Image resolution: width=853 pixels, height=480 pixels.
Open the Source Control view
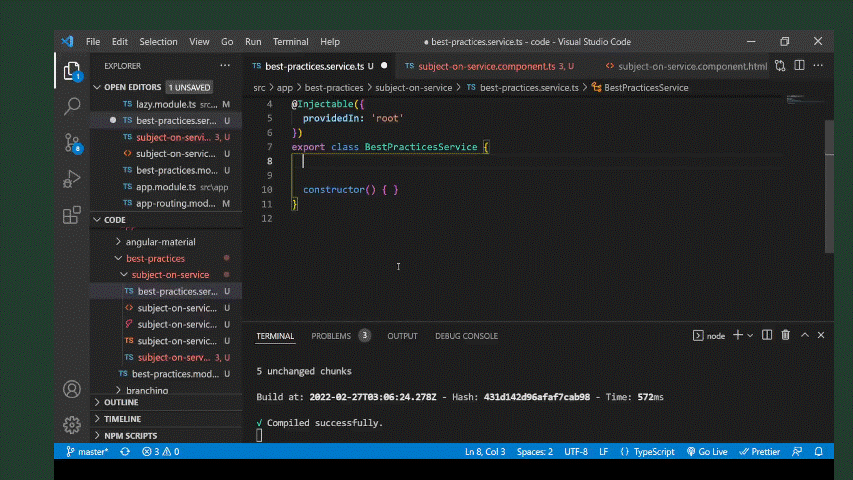click(72, 143)
